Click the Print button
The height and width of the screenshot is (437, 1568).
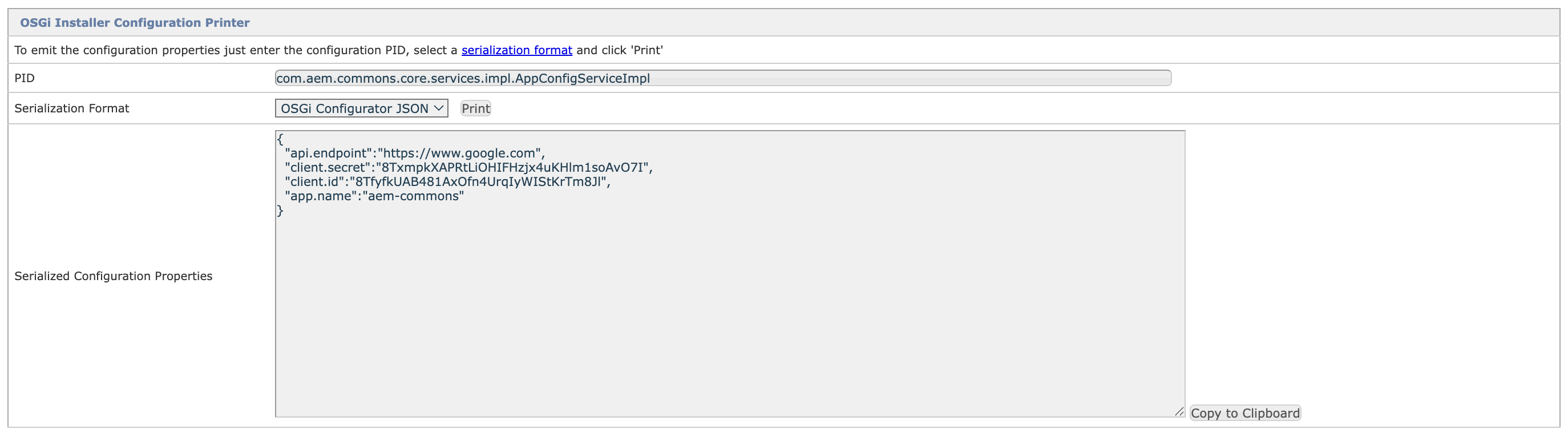click(x=475, y=108)
